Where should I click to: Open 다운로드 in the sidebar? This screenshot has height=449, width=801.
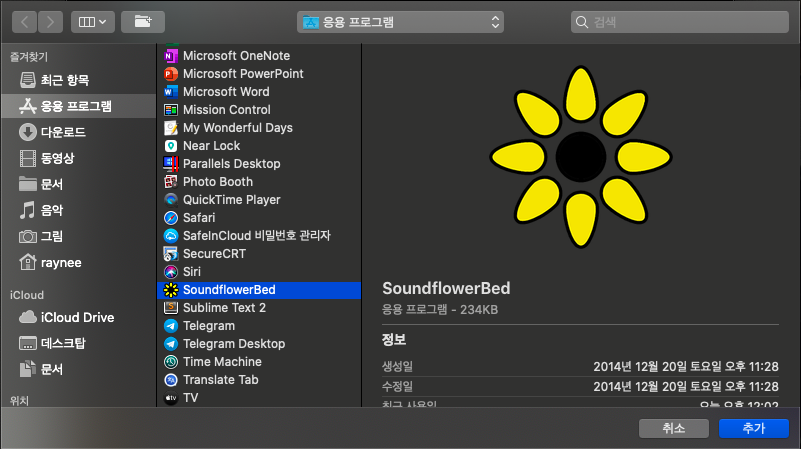79,132
